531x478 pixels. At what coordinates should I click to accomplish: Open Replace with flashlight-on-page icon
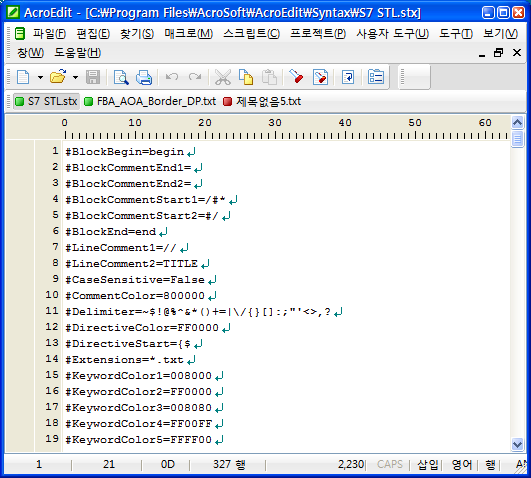pyautogui.click(x=320, y=77)
